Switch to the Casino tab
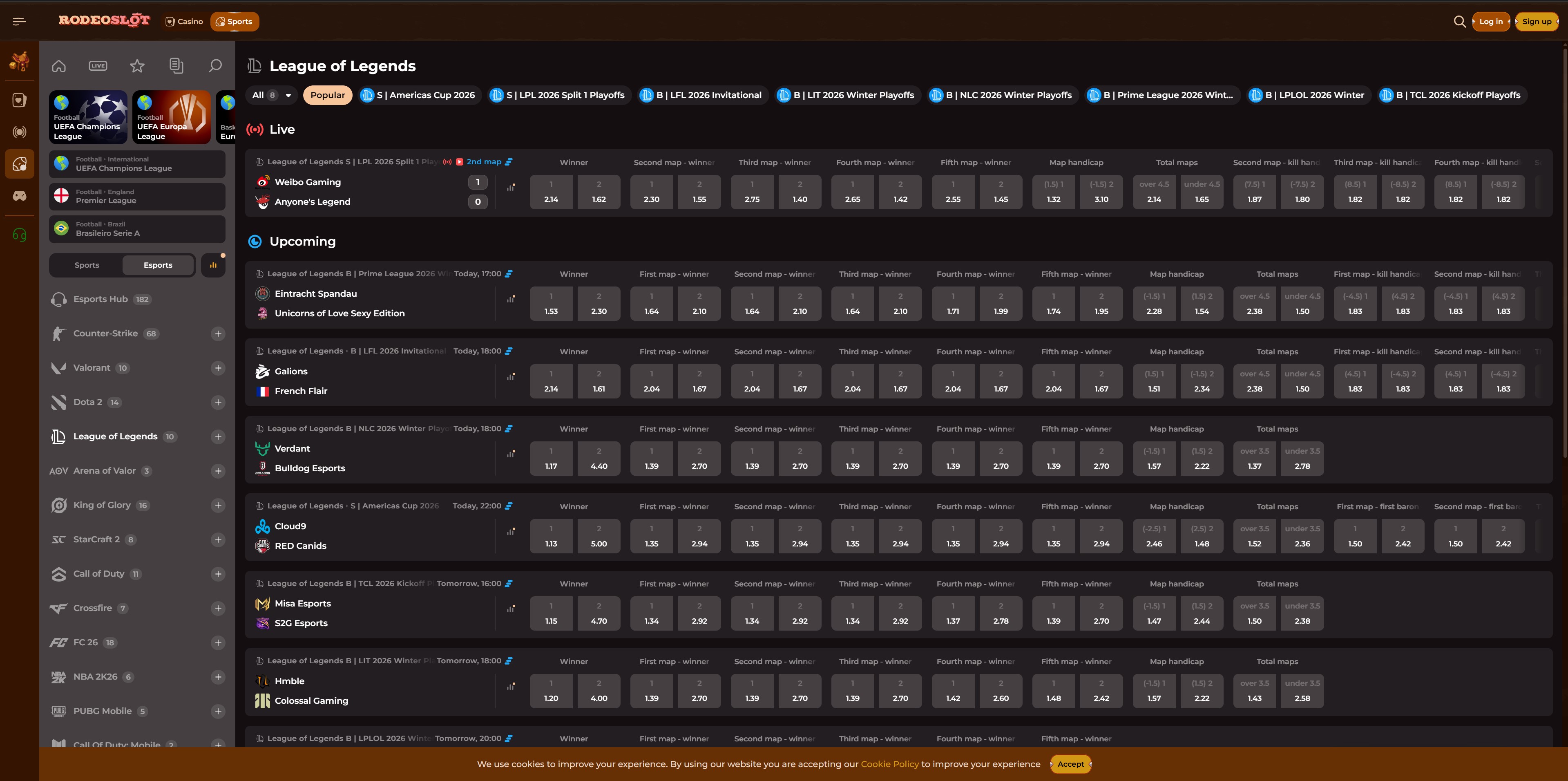The image size is (1568, 781). click(184, 21)
